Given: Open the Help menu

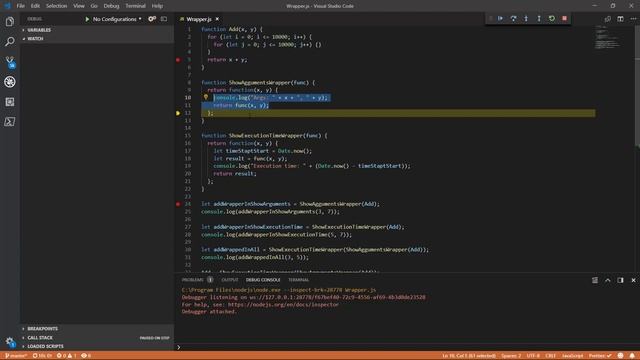Looking at the screenshot, I should click(157, 6).
